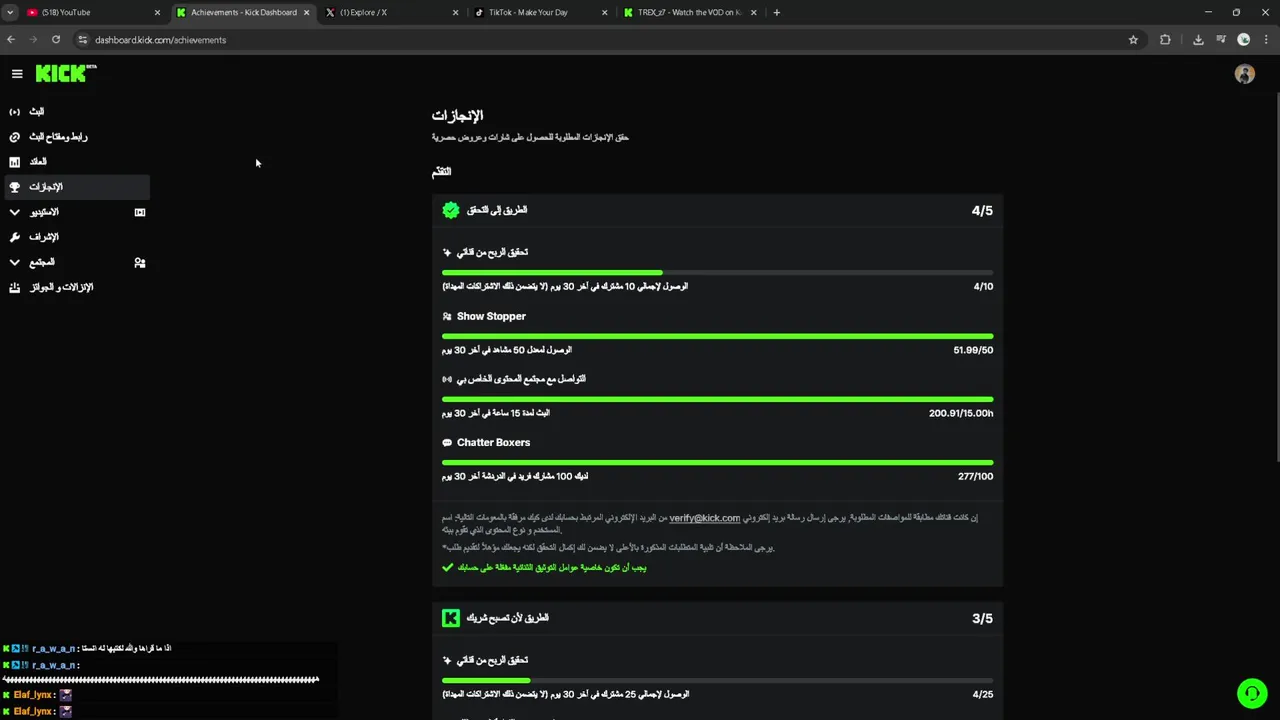Expand the Community section chevron in sidebar
The height and width of the screenshot is (720, 1280).
pos(15,262)
